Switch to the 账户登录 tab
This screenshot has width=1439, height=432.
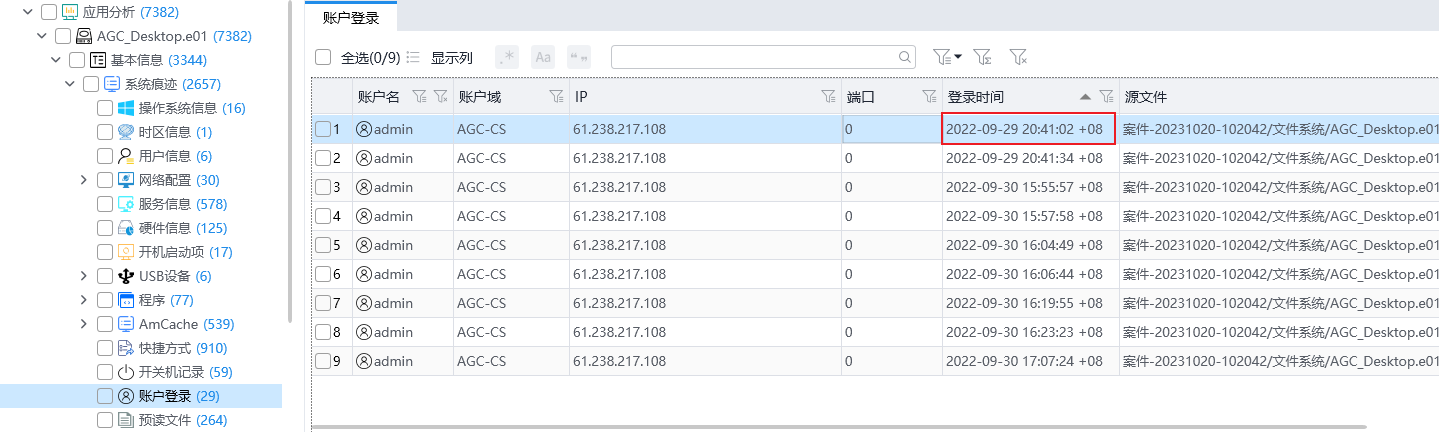click(350, 18)
